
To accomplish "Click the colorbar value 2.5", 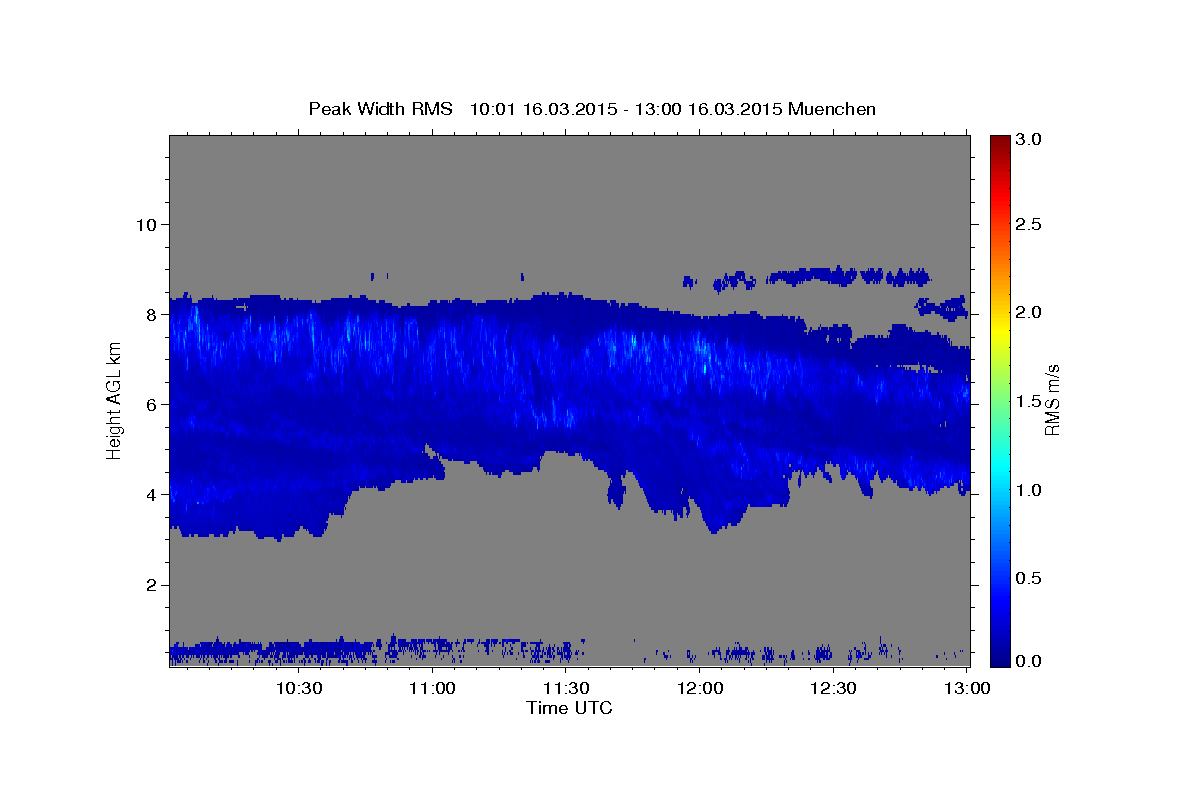I will click(1030, 224).
